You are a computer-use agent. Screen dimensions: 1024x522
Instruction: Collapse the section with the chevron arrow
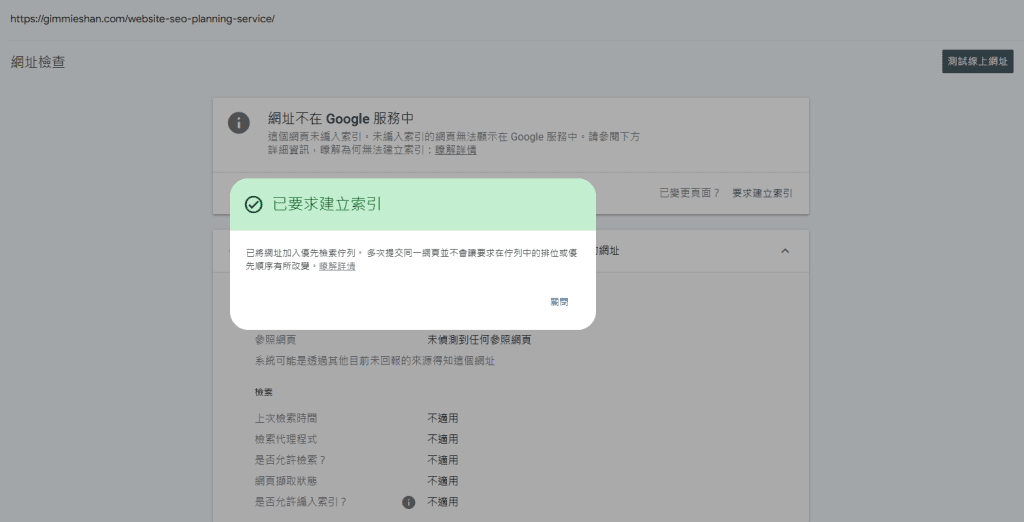785,251
